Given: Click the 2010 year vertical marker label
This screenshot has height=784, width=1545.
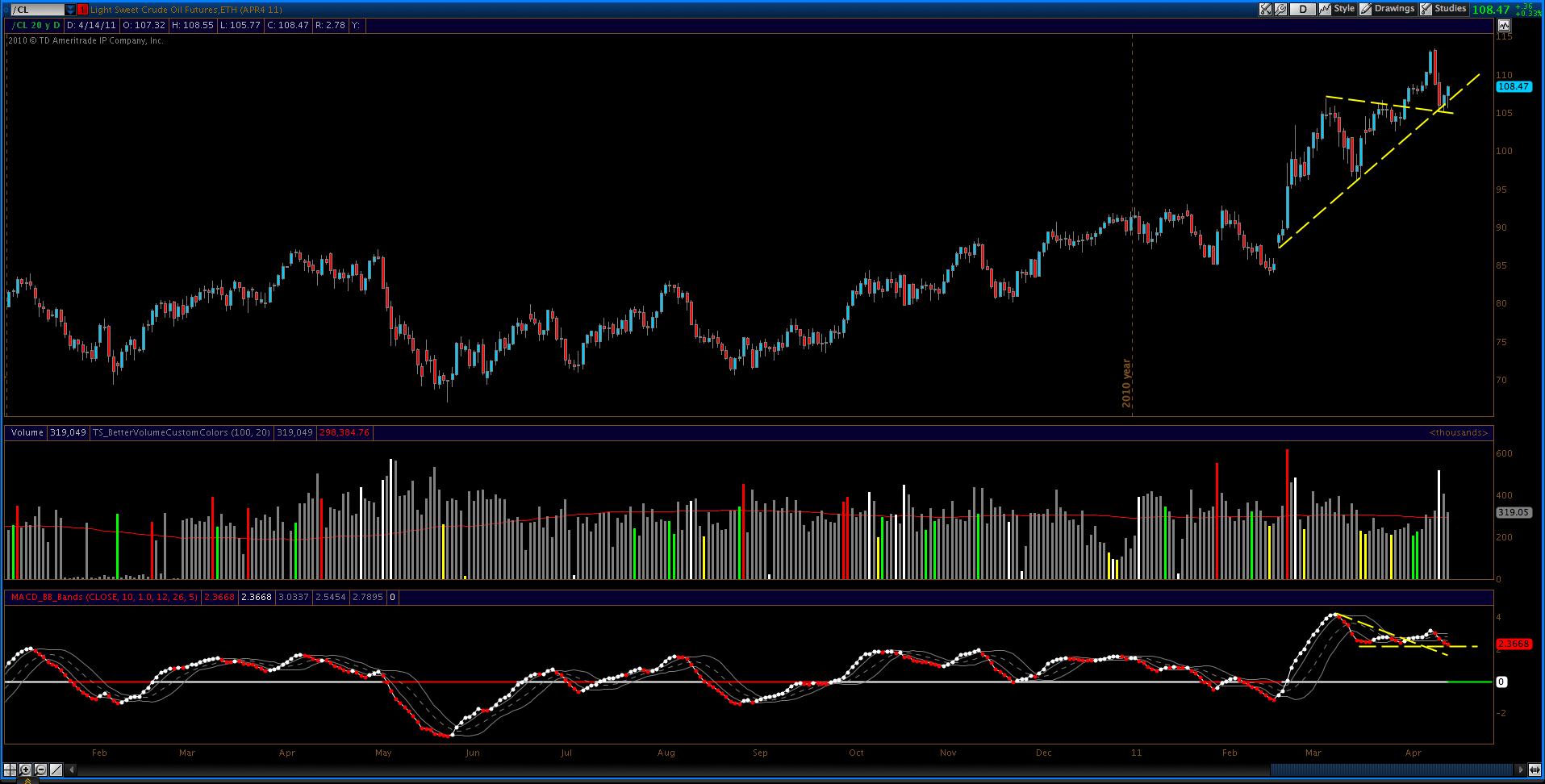Looking at the screenshot, I should (1126, 383).
